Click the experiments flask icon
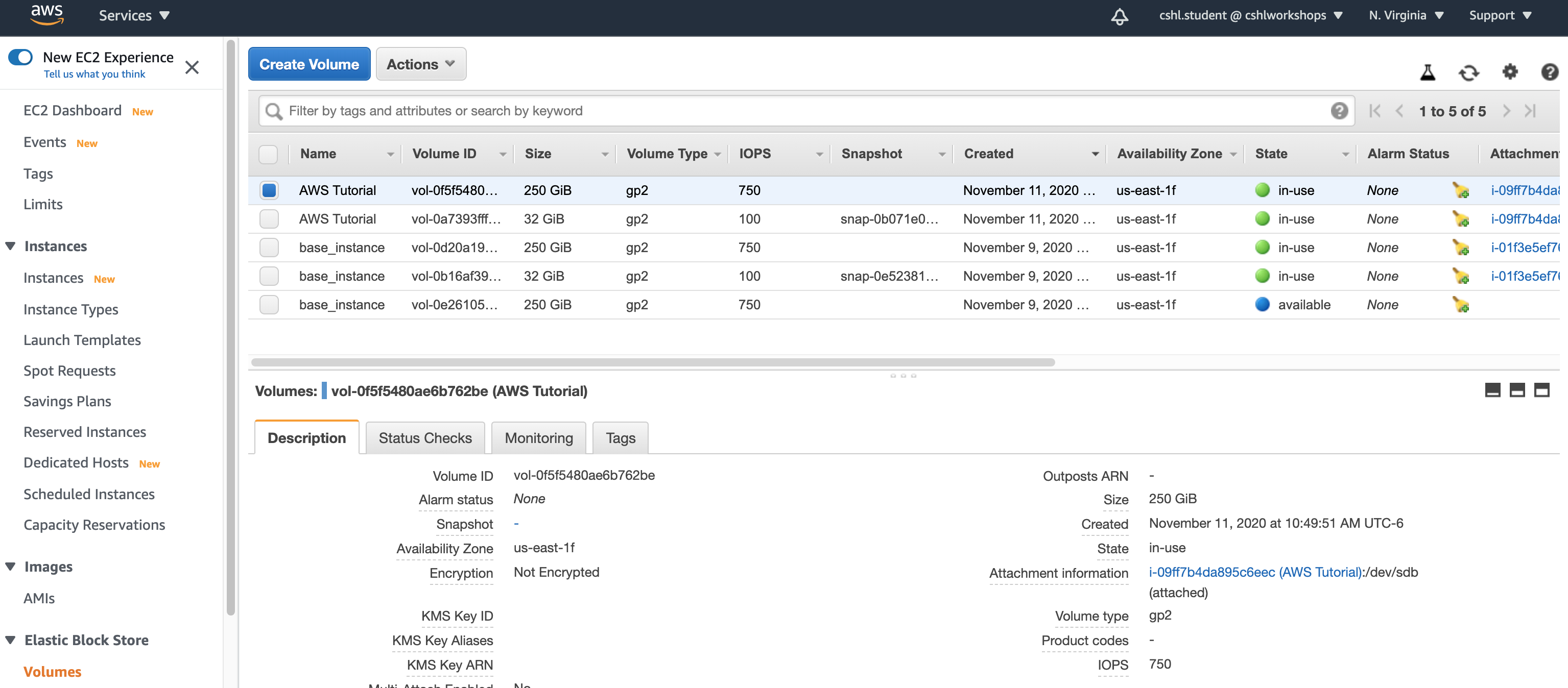The width and height of the screenshot is (1568, 688). tap(1428, 72)
